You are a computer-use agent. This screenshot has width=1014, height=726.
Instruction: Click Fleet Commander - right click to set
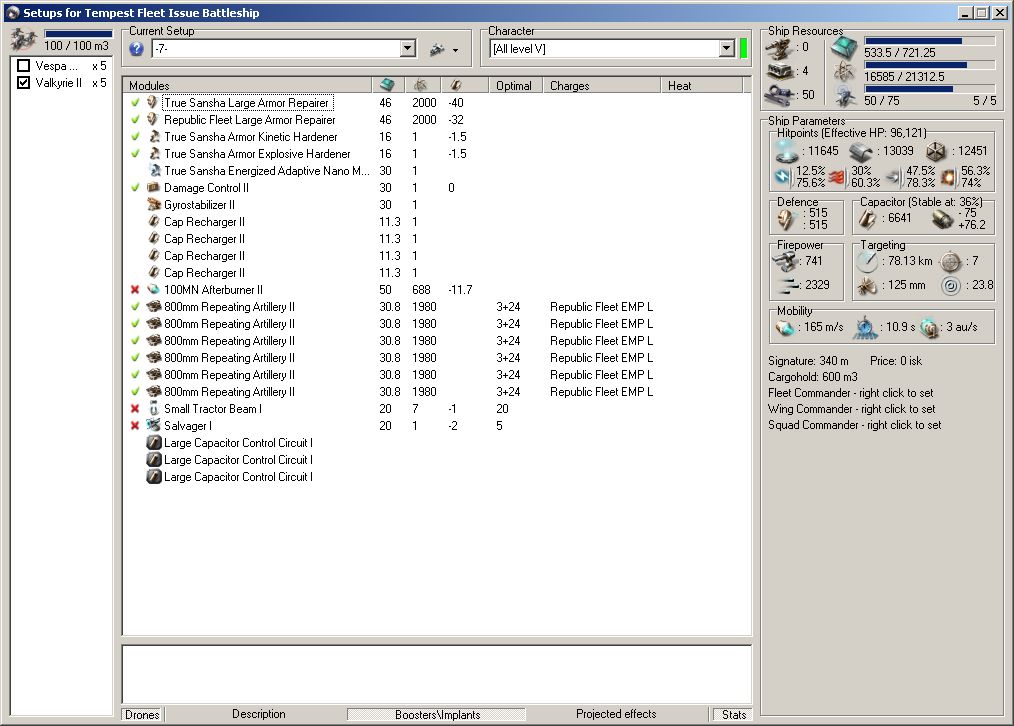pyautogui.click(x=851, y=393)
